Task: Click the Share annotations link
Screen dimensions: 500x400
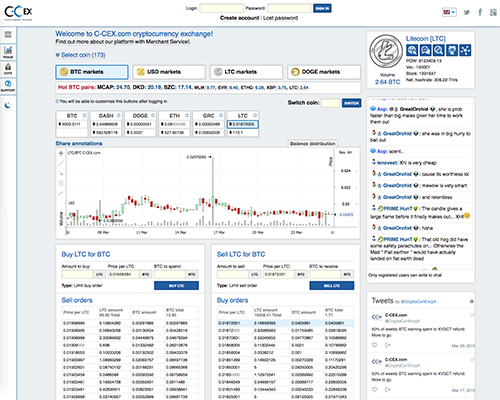Action: pyautogui.click(x=79, y=143)
